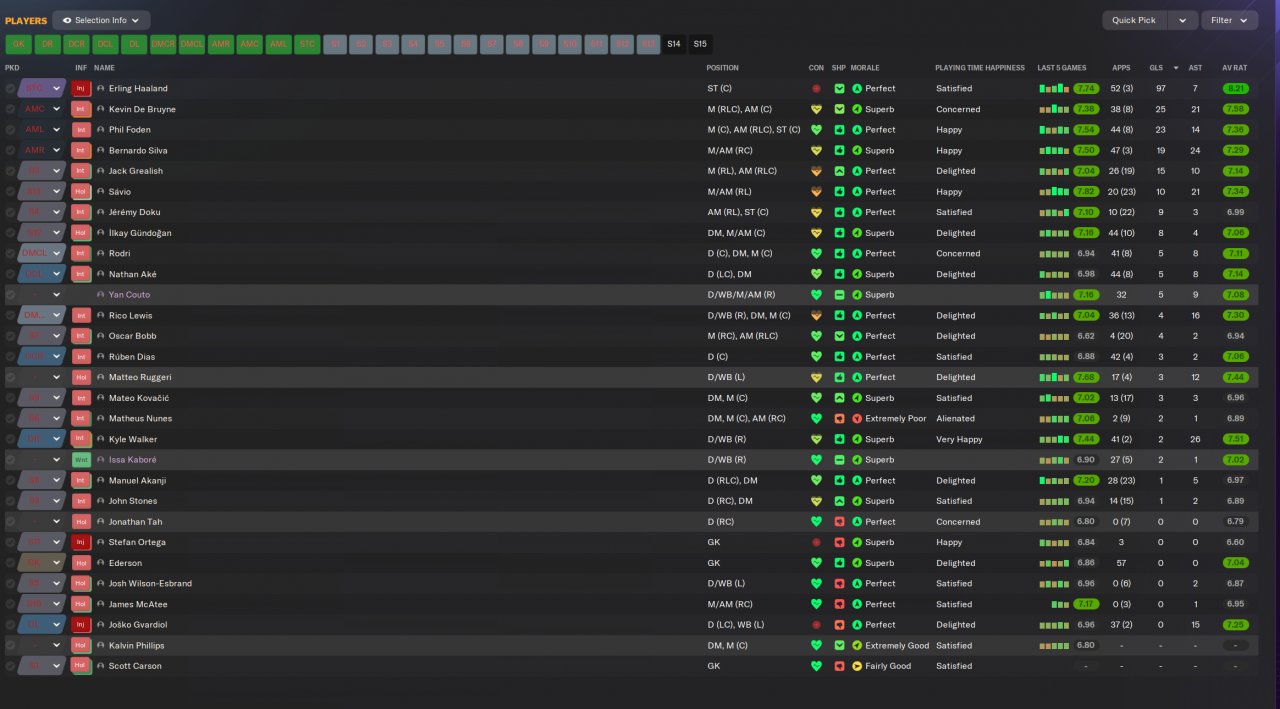
Task: Click Kalvin Phillips's Extremely Good morale icon
Action: click(857, 646)
